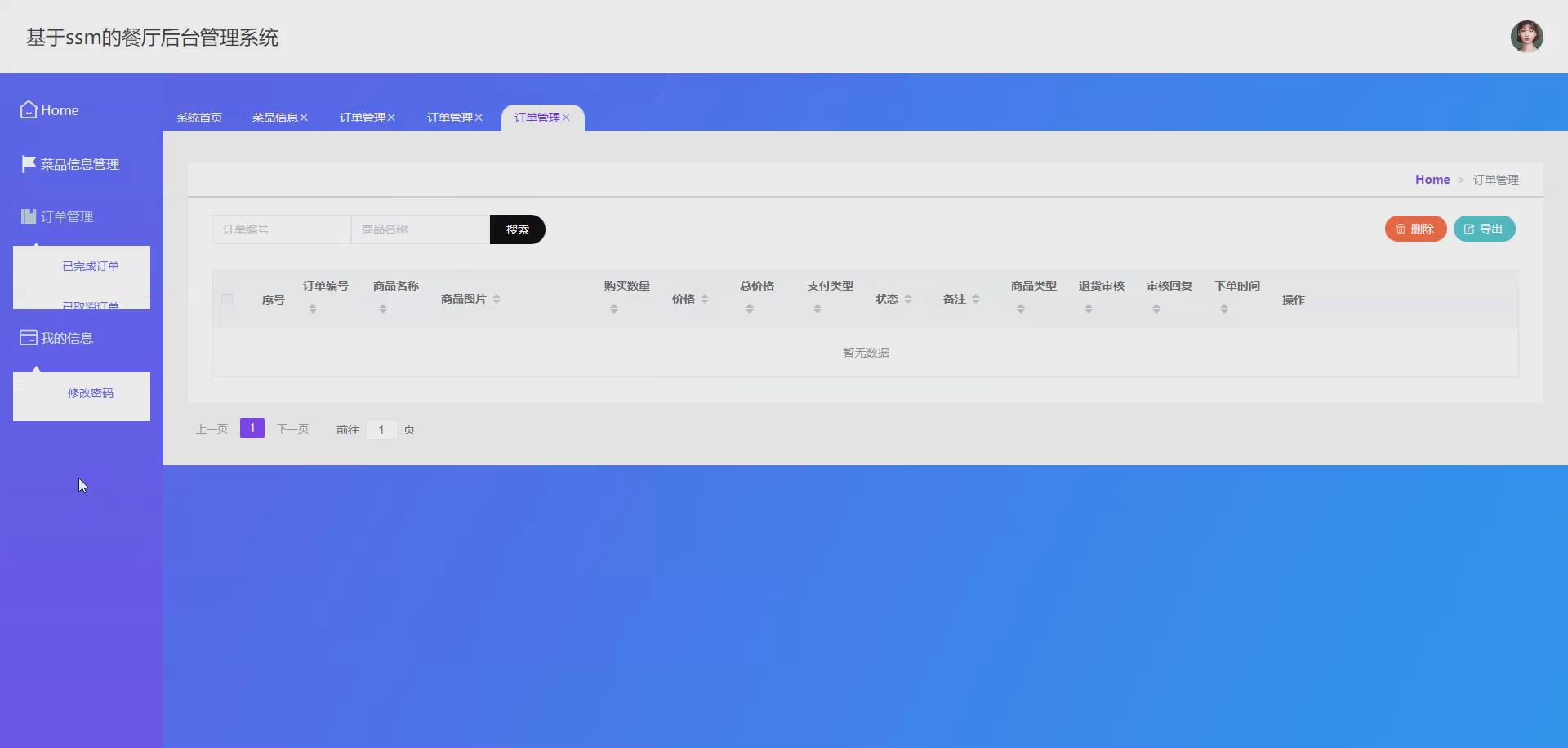
Task: Select page 1 in pagination
Action: pyautogui.click(x=252, y=428)
